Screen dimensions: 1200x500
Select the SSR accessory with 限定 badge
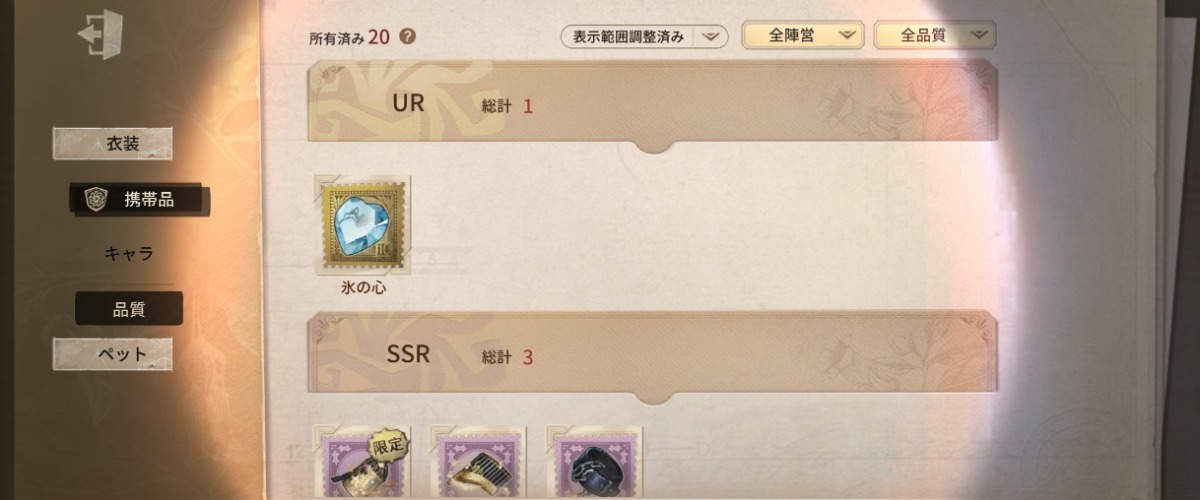tap(362, 462)
